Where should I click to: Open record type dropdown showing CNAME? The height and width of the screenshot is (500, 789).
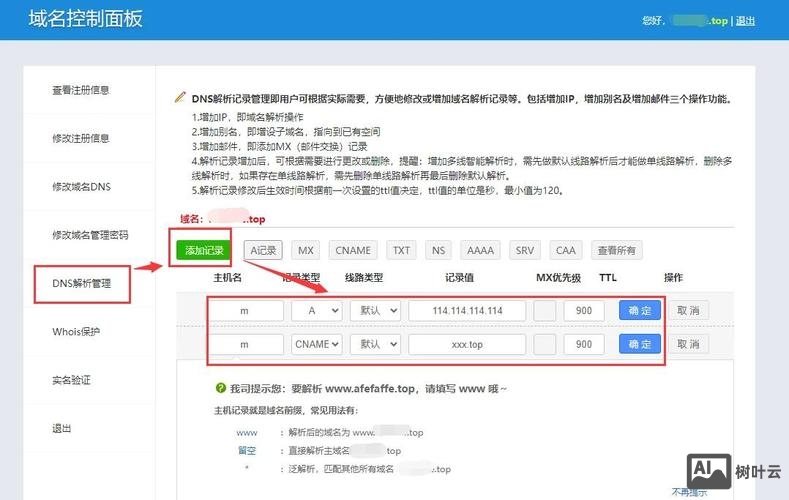[x=317, y=344]
